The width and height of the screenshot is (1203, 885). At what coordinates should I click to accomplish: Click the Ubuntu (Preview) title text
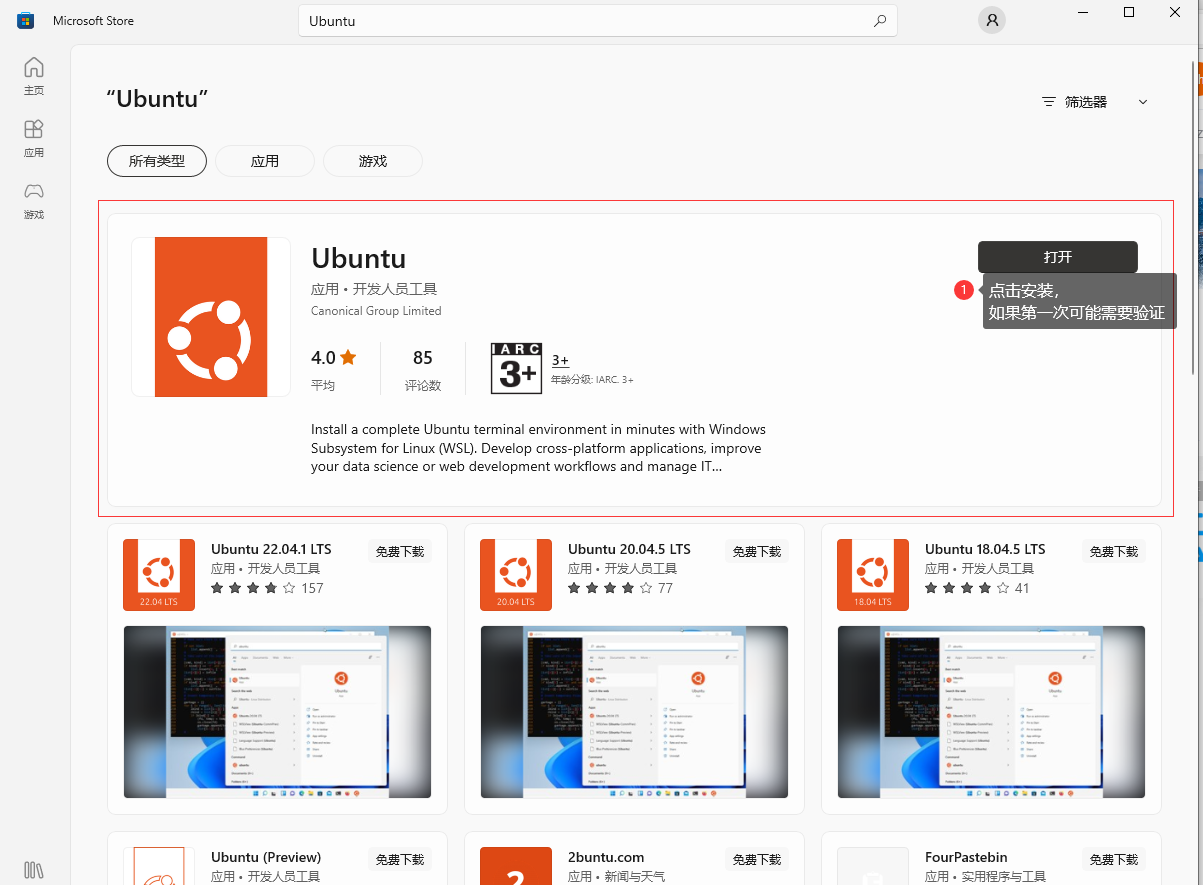[266, 857]
